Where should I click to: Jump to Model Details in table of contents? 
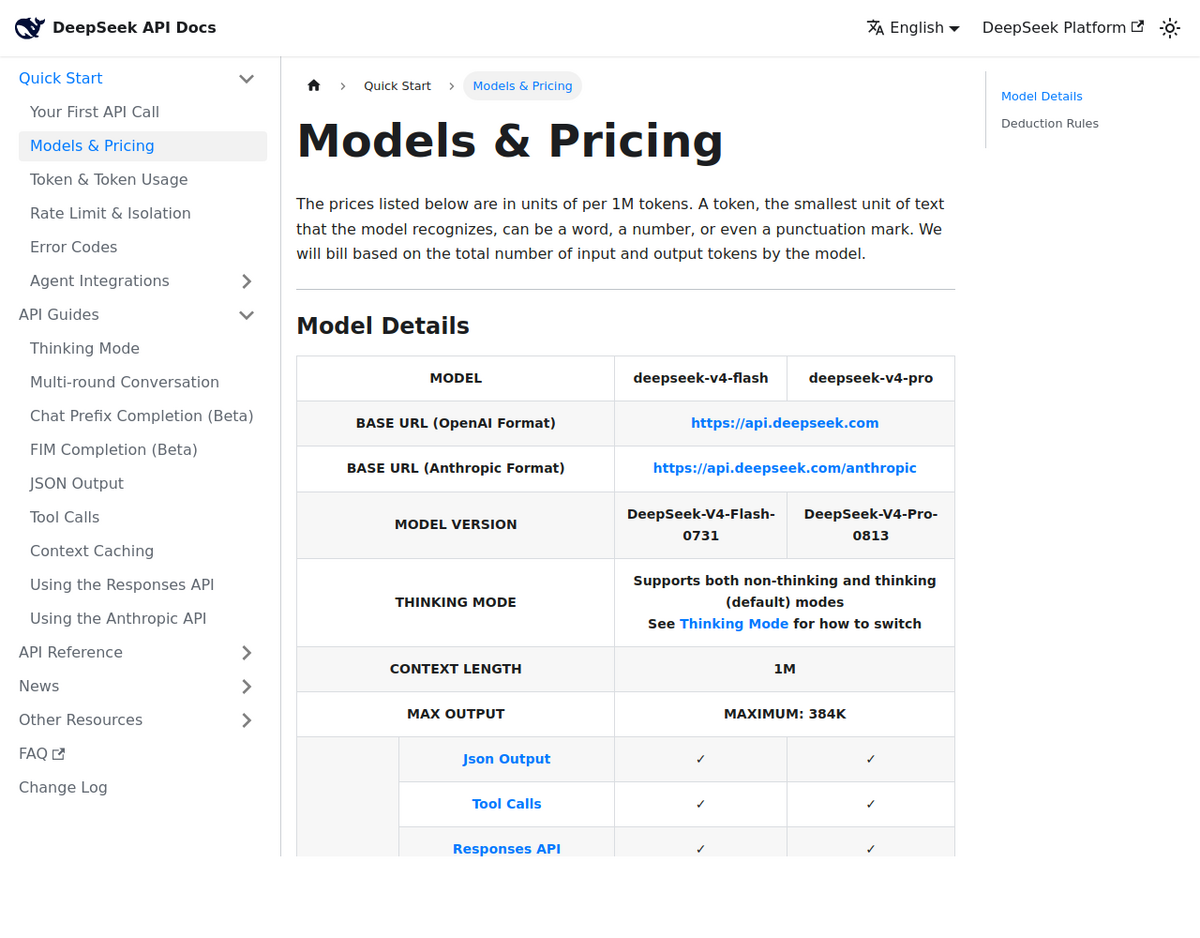[1042, 97]
